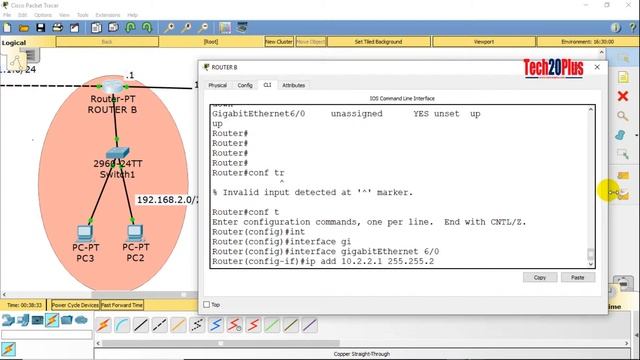Open the File menu
Viewport: 640px width, 360px height.
pos(7,15)
